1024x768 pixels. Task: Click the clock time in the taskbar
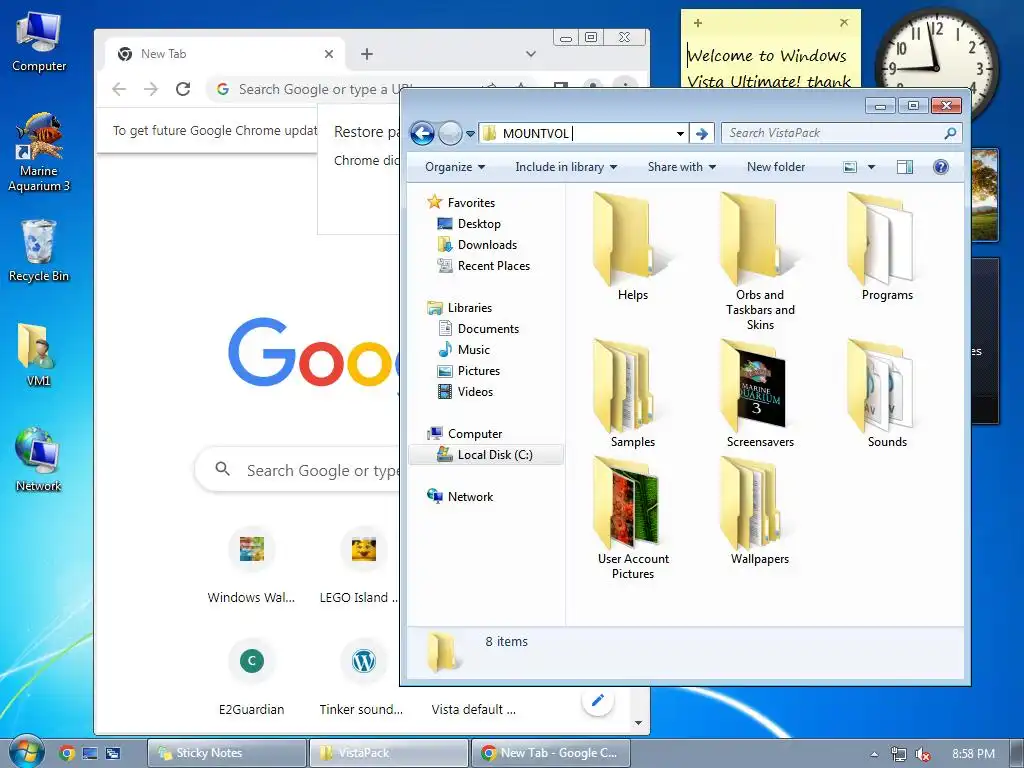973,754
